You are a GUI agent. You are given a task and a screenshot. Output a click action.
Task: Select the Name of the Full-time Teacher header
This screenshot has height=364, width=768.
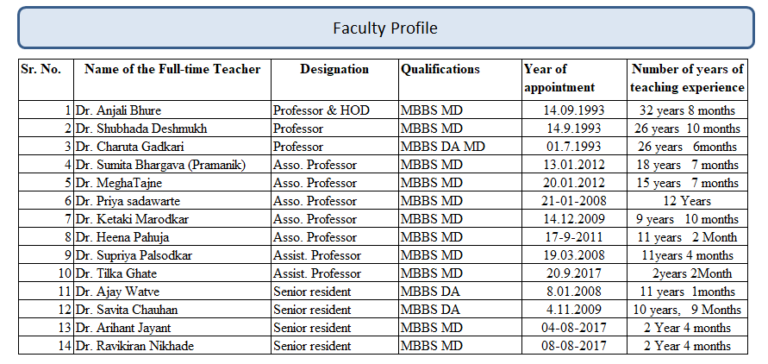pyautogui.click(x=172, y=80)
